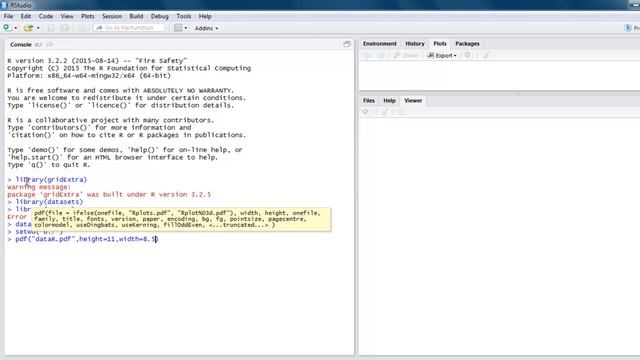Open the Plots menu
This screenshot has width=640, height=360.
tap(87, 16)
